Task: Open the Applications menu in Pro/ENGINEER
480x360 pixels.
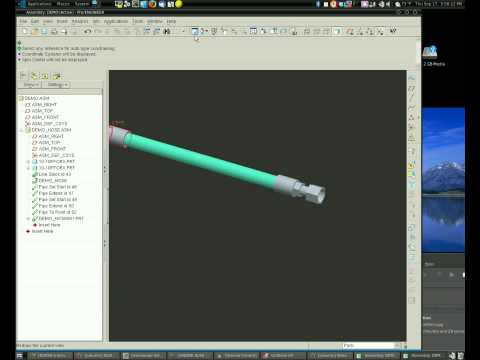Action: pyautogui.click(x=116, y=21)
